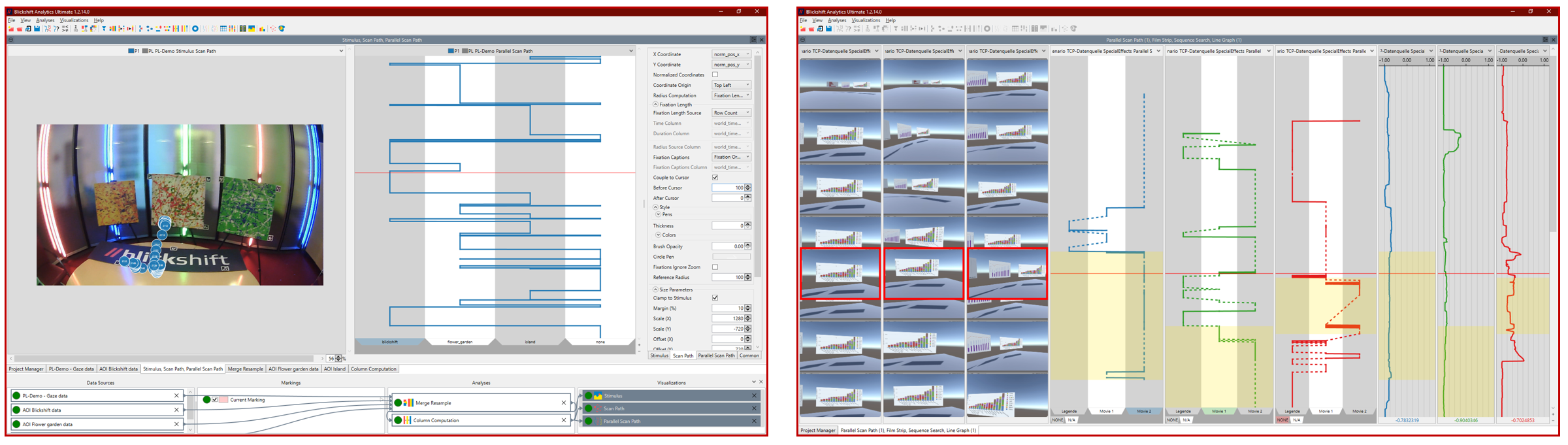Open the Y Coordinate dropdown

pyautogui.click(x=731, y=65)
